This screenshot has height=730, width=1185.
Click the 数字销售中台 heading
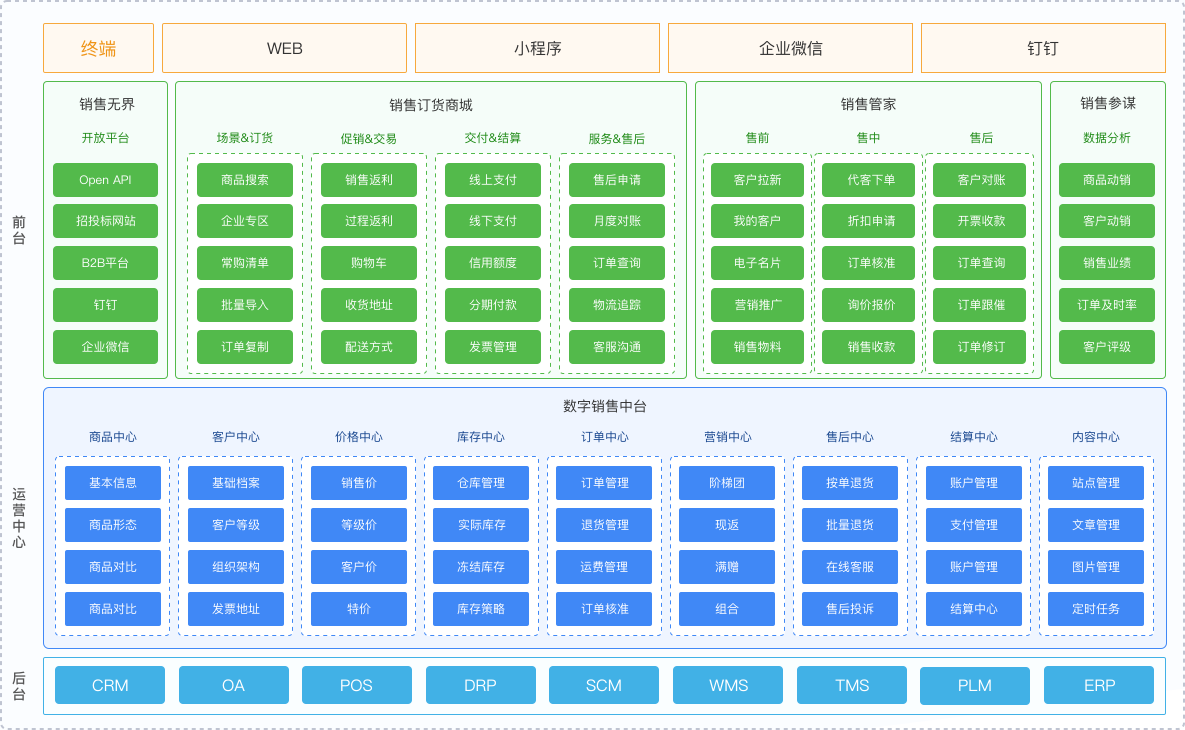(x=605, y=406)
